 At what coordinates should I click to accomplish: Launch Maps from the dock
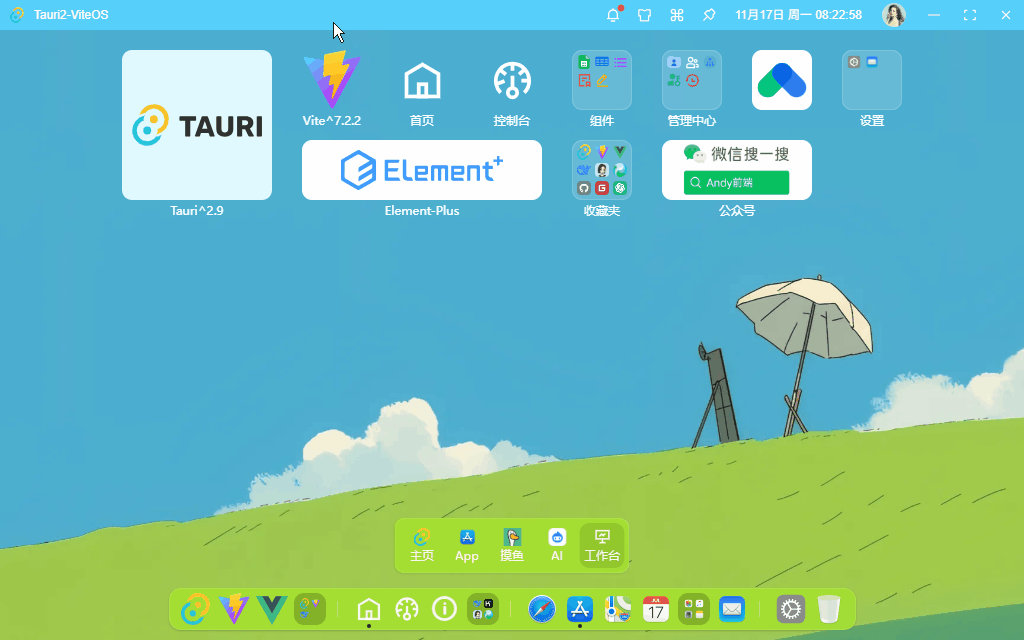[x=618, y=609]
